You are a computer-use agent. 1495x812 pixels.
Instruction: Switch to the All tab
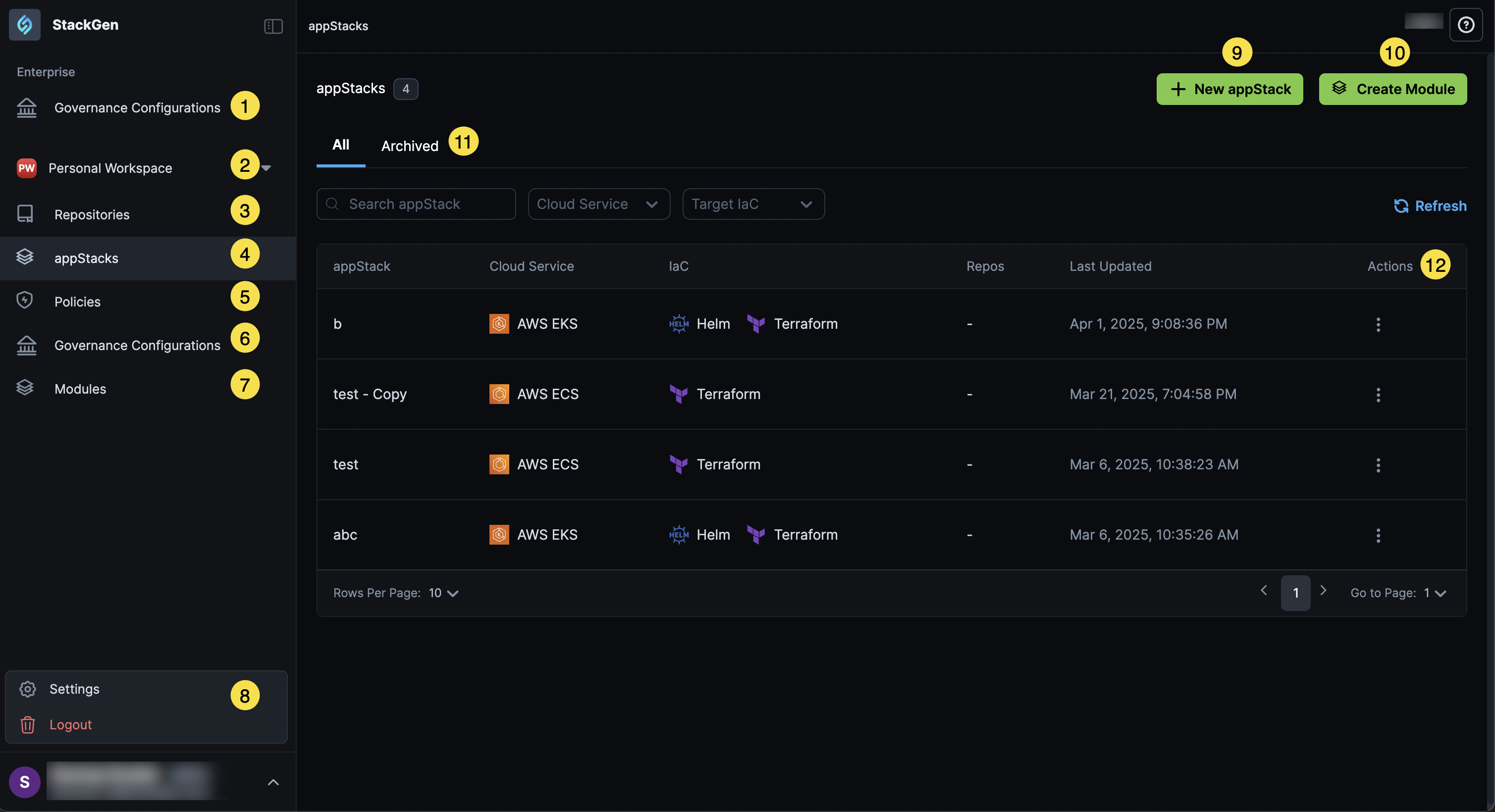(x=341, y=145)
